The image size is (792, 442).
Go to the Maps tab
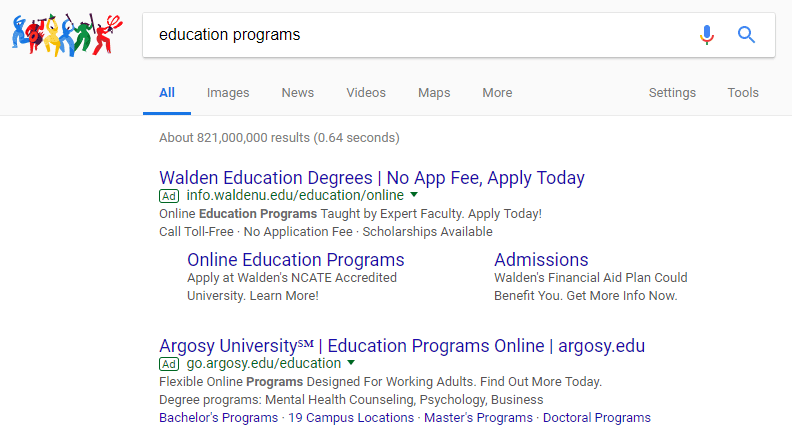(434, 93)
